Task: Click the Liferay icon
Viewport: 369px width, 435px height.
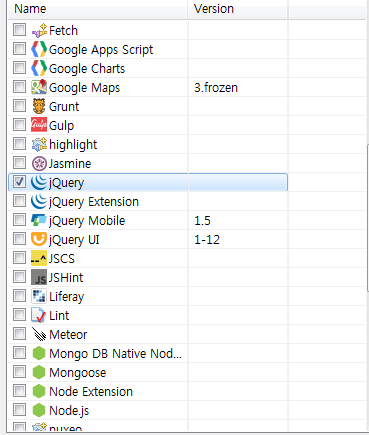Action: [39, 296]
